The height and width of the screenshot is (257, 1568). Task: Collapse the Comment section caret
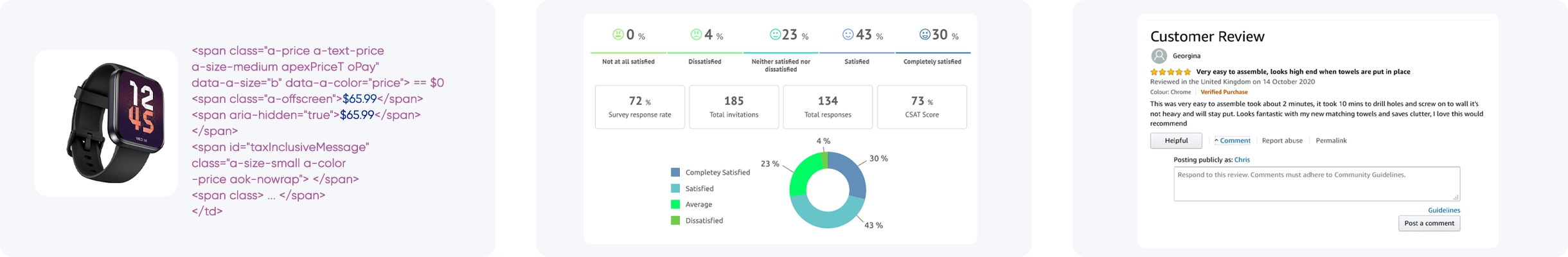tap(1216, 141)
